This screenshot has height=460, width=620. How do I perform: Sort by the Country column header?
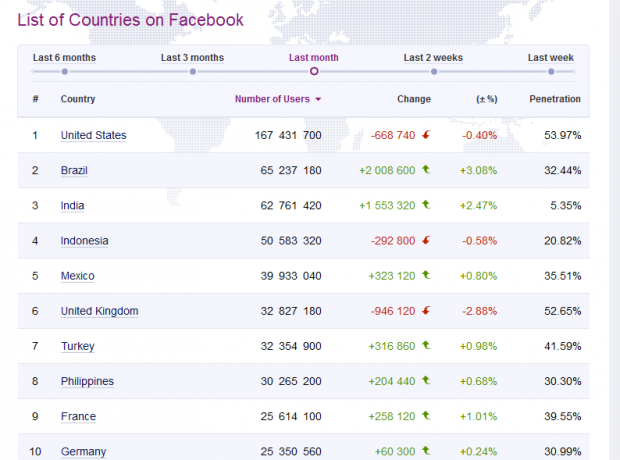pyautogui.click(x=78, y=99)
